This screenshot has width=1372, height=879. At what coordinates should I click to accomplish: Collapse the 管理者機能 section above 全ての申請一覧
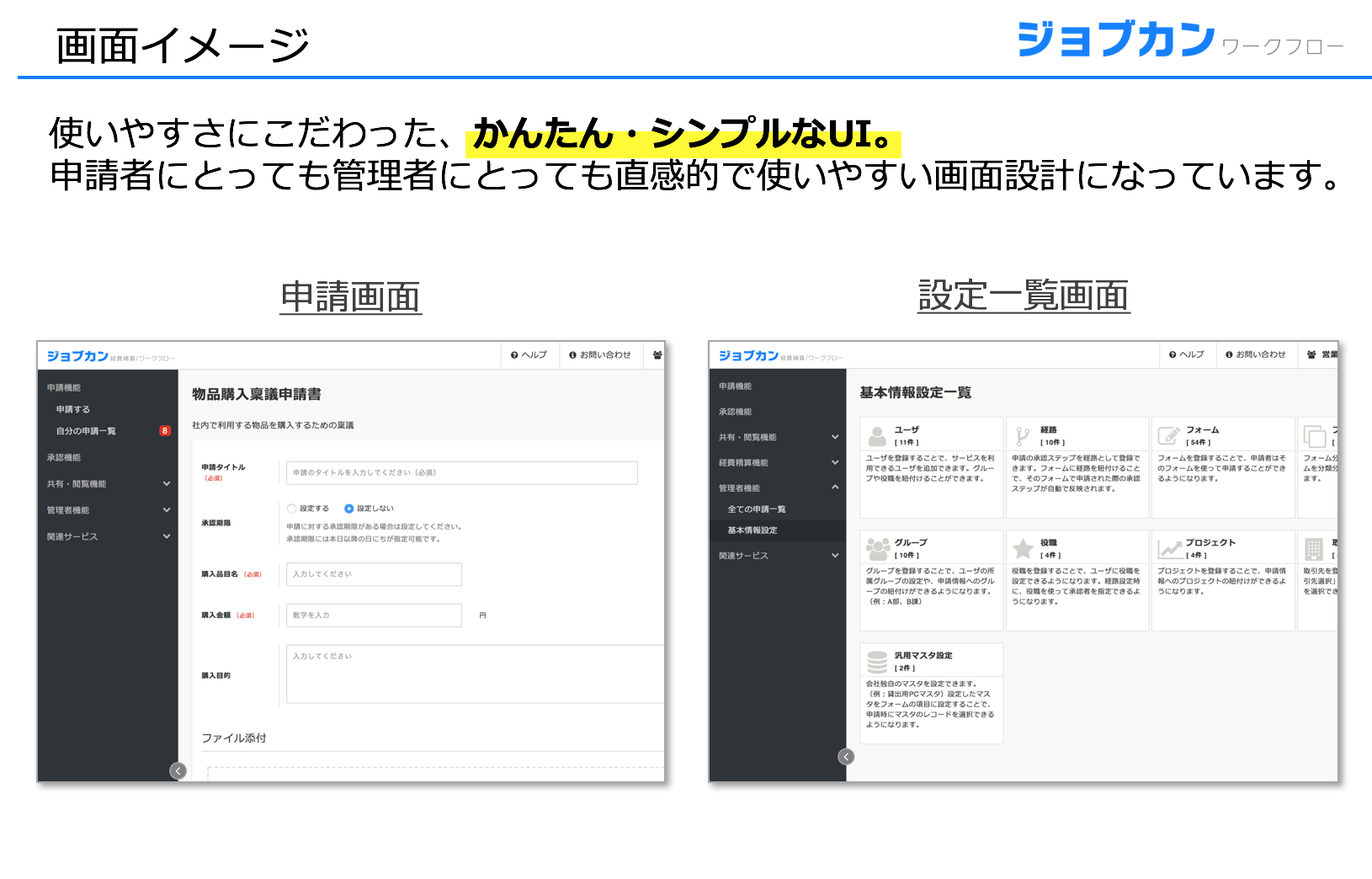coord(834,487)
